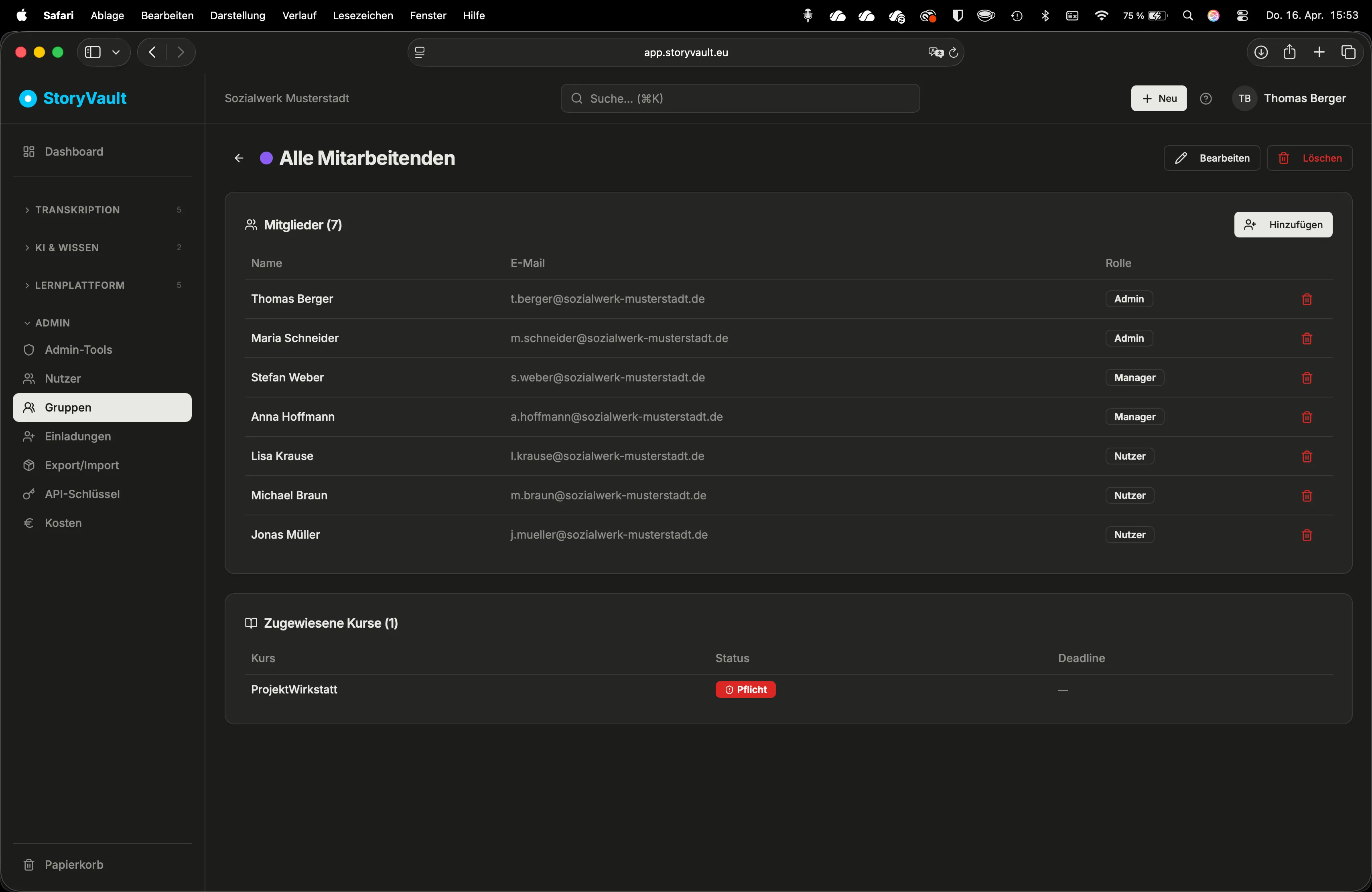Click Nutzer role badge for Lisa Krause
This screenshot has height=892, width=1372.
coord(1129,456)
